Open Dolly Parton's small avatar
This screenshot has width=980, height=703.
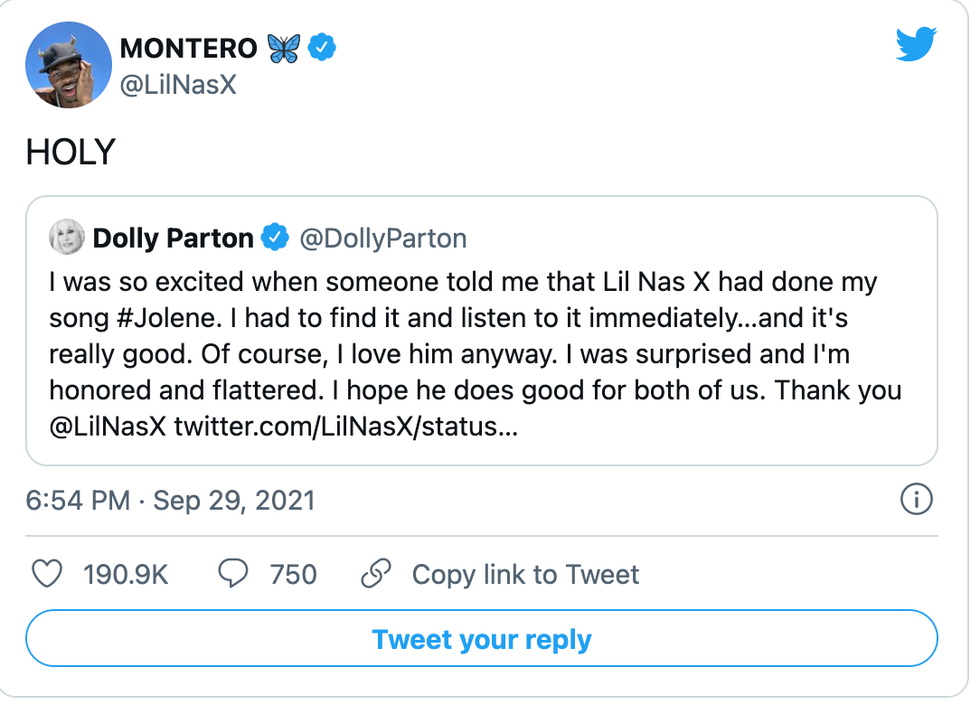click(67, 238)
